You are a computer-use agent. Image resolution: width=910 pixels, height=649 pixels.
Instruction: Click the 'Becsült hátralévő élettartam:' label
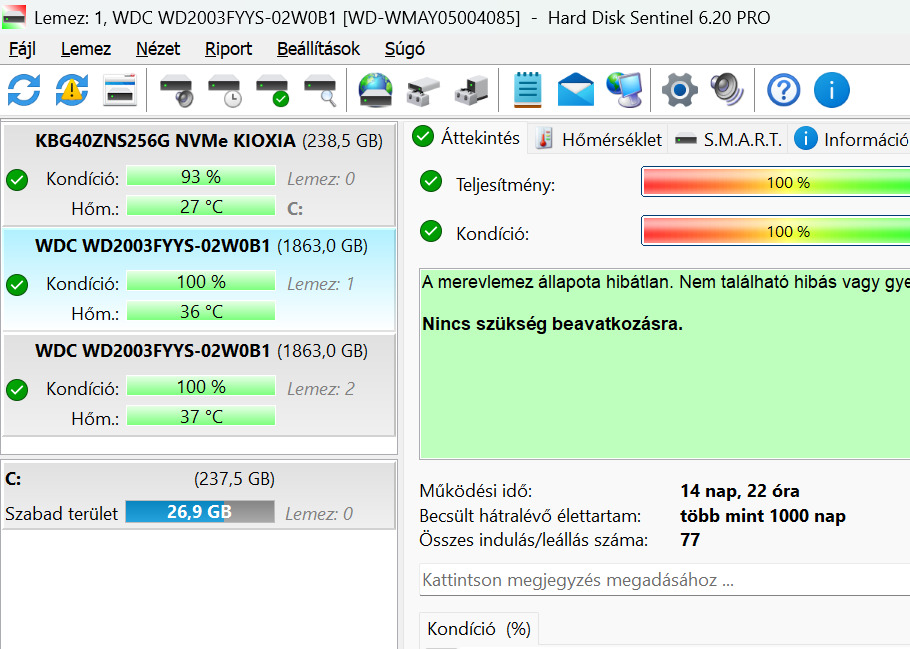(x=530, y=516)
